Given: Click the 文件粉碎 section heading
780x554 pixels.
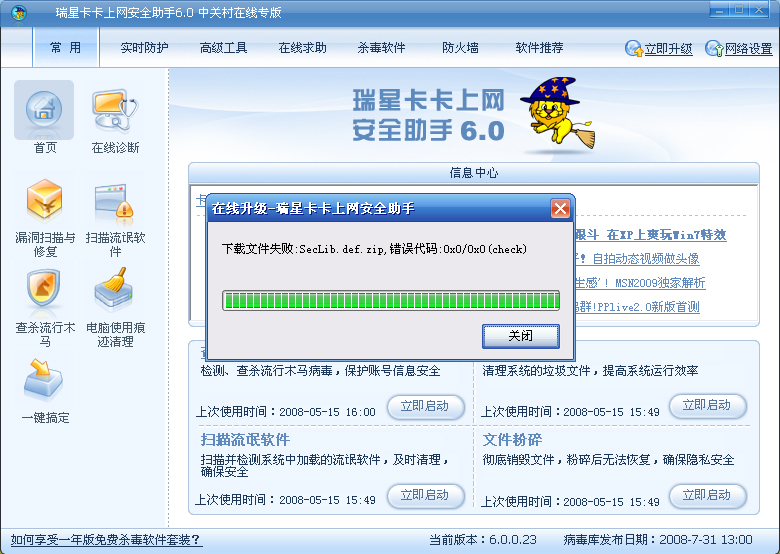Looking at the screenshot, I should (512, 440).
